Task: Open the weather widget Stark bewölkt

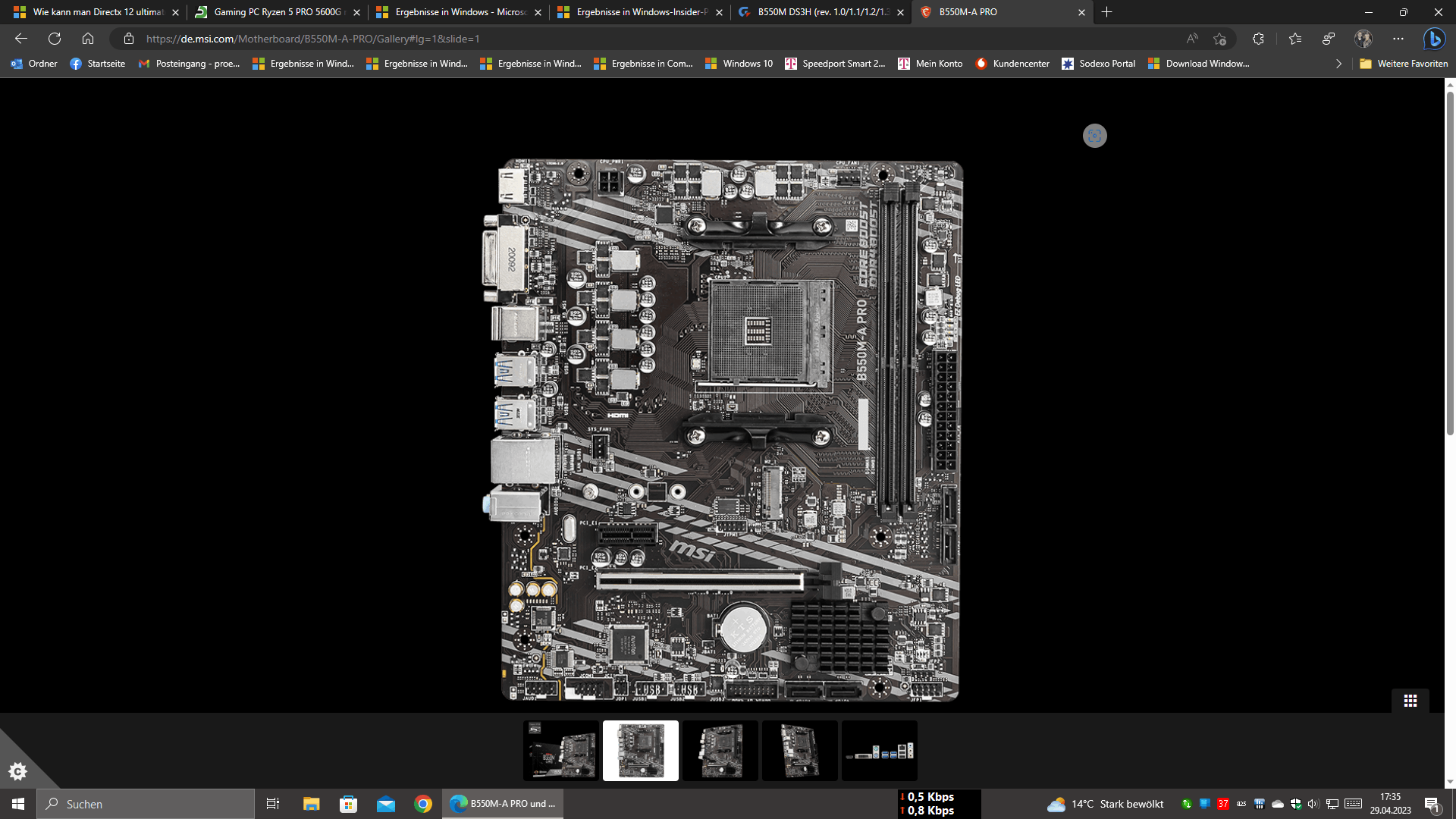Action: coord(1105,804)
